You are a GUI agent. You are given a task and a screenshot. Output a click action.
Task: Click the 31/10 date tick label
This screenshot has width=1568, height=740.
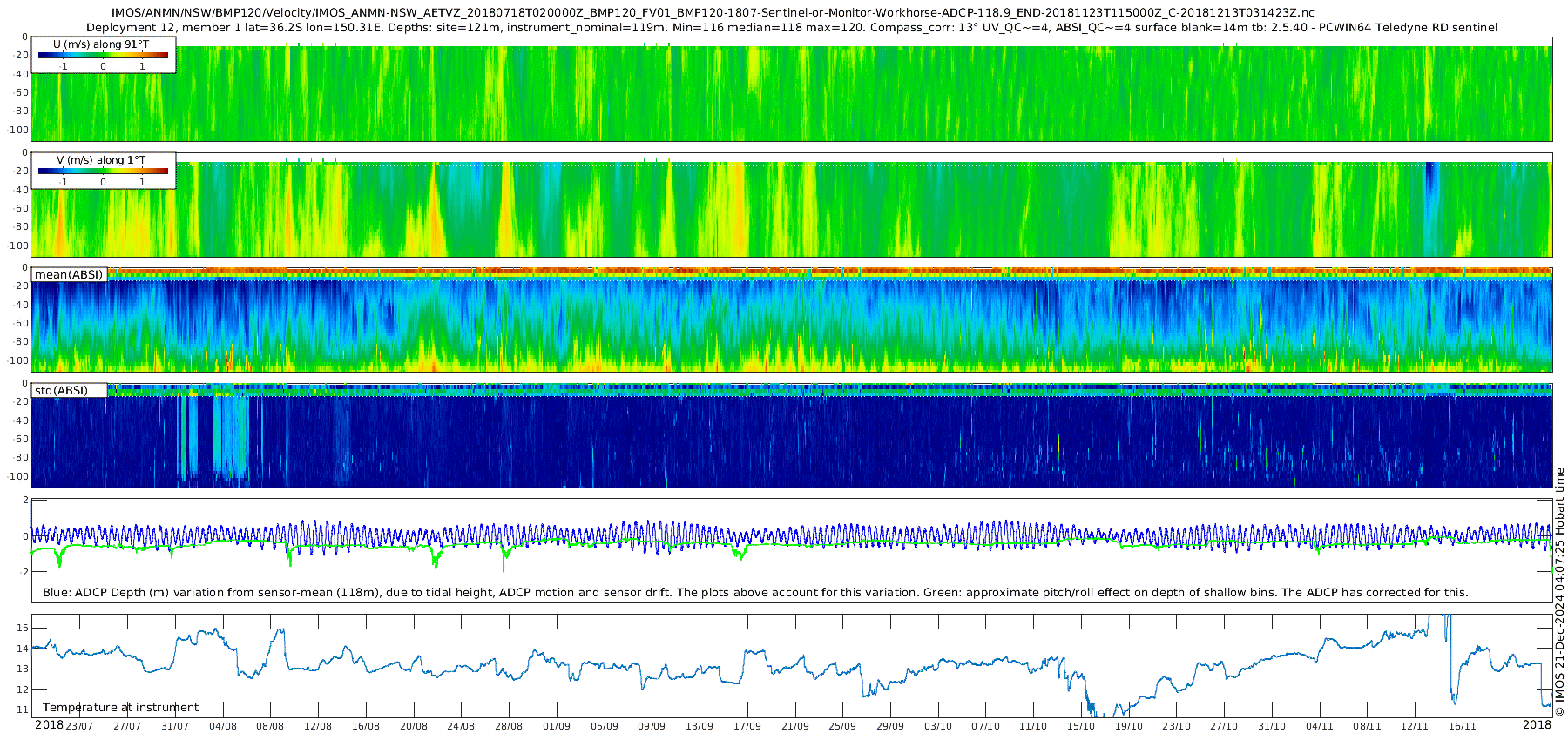point(1272,726)
